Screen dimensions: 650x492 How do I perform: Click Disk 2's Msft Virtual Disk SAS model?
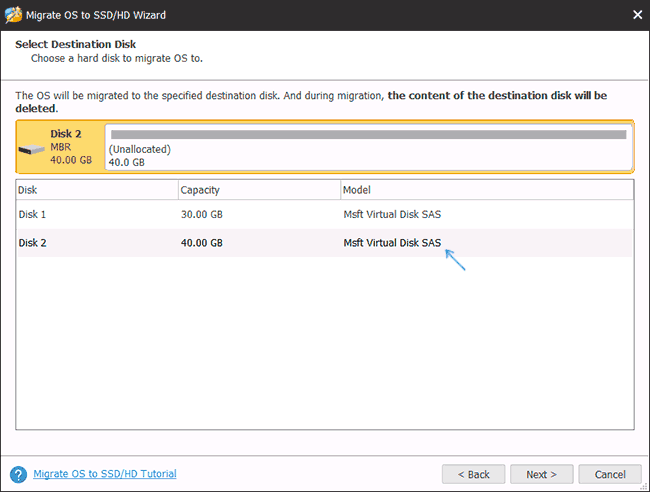393,243
